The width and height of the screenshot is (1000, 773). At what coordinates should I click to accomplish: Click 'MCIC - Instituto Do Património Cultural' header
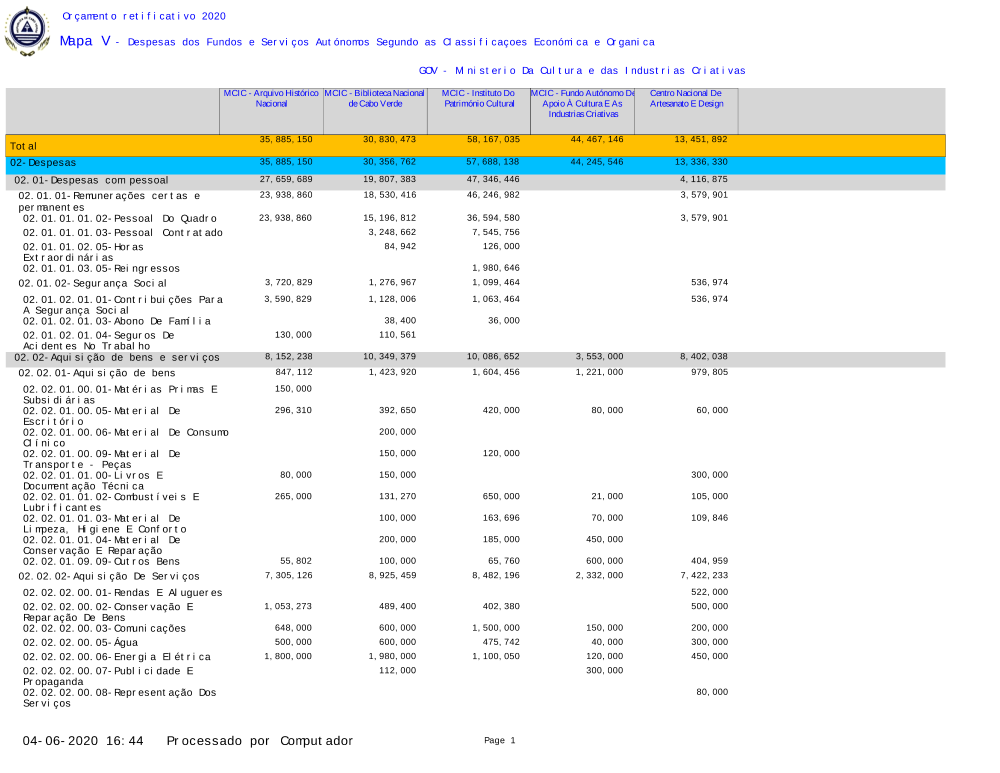point(479,98)
